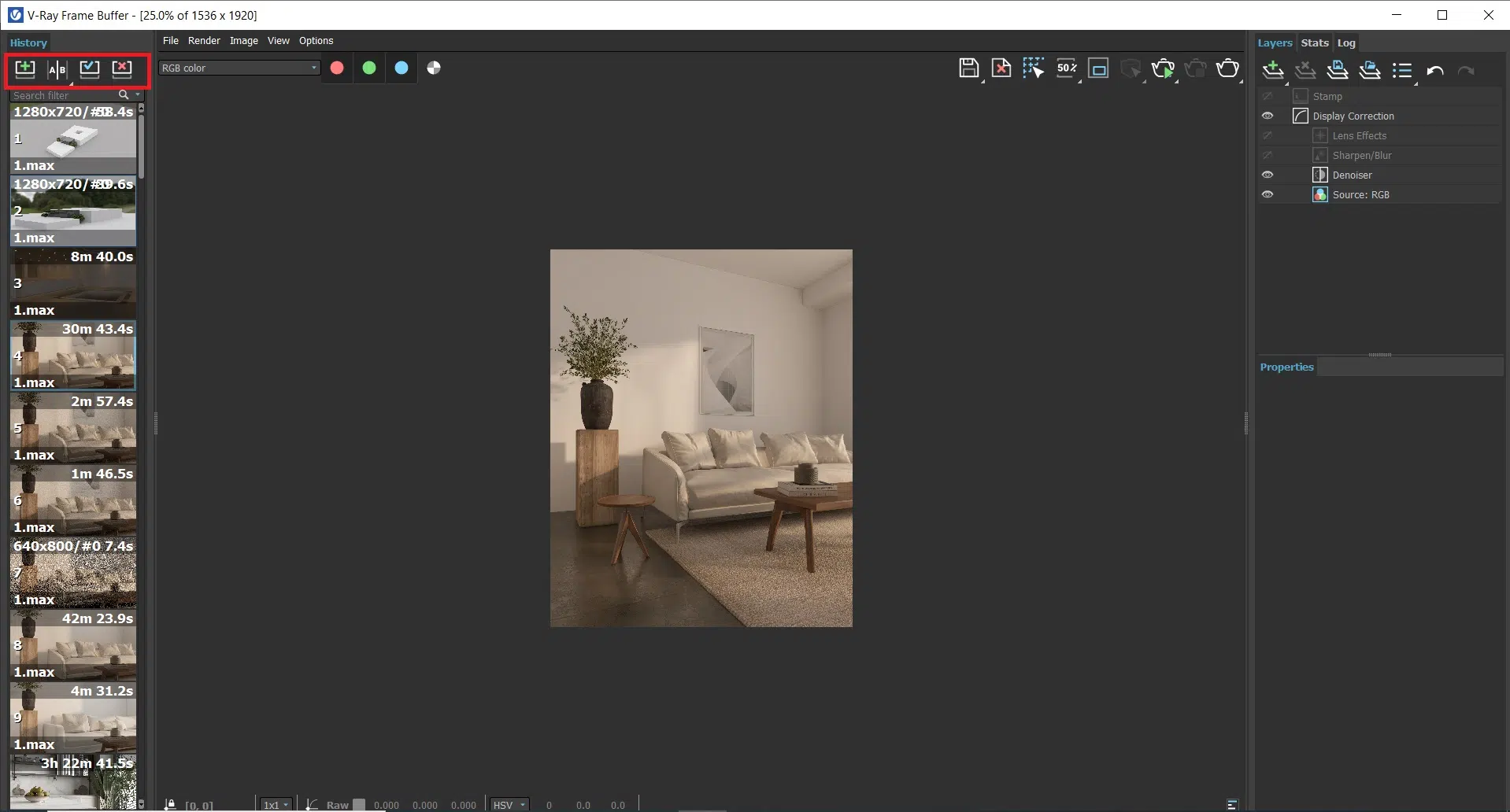Select history render 8m 40.0s thumbnail

(73, 283)
